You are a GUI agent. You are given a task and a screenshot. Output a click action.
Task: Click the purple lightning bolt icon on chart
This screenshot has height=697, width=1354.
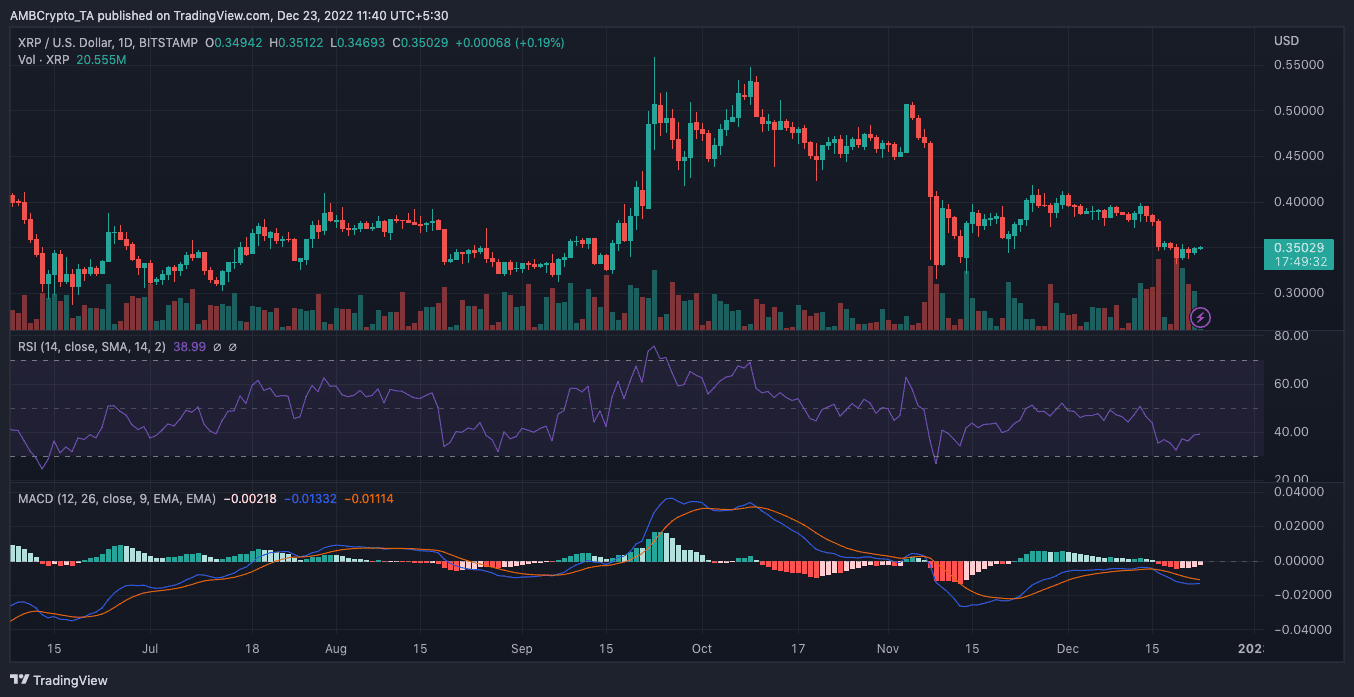coord(1201,318)
